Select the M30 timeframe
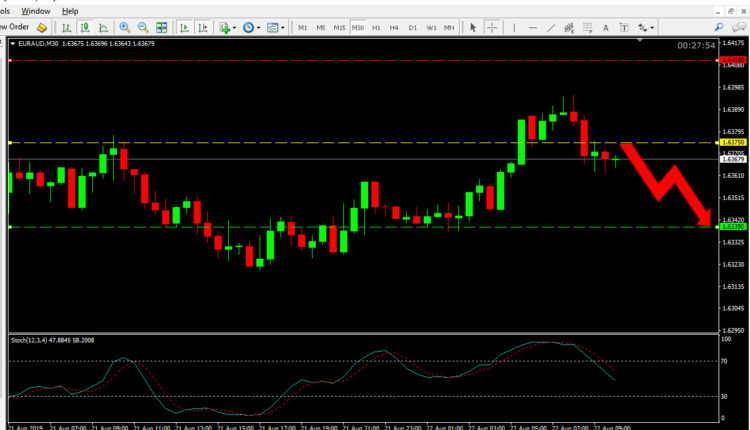This screenshot has height=430, width=750. click(x=358, y=28)
